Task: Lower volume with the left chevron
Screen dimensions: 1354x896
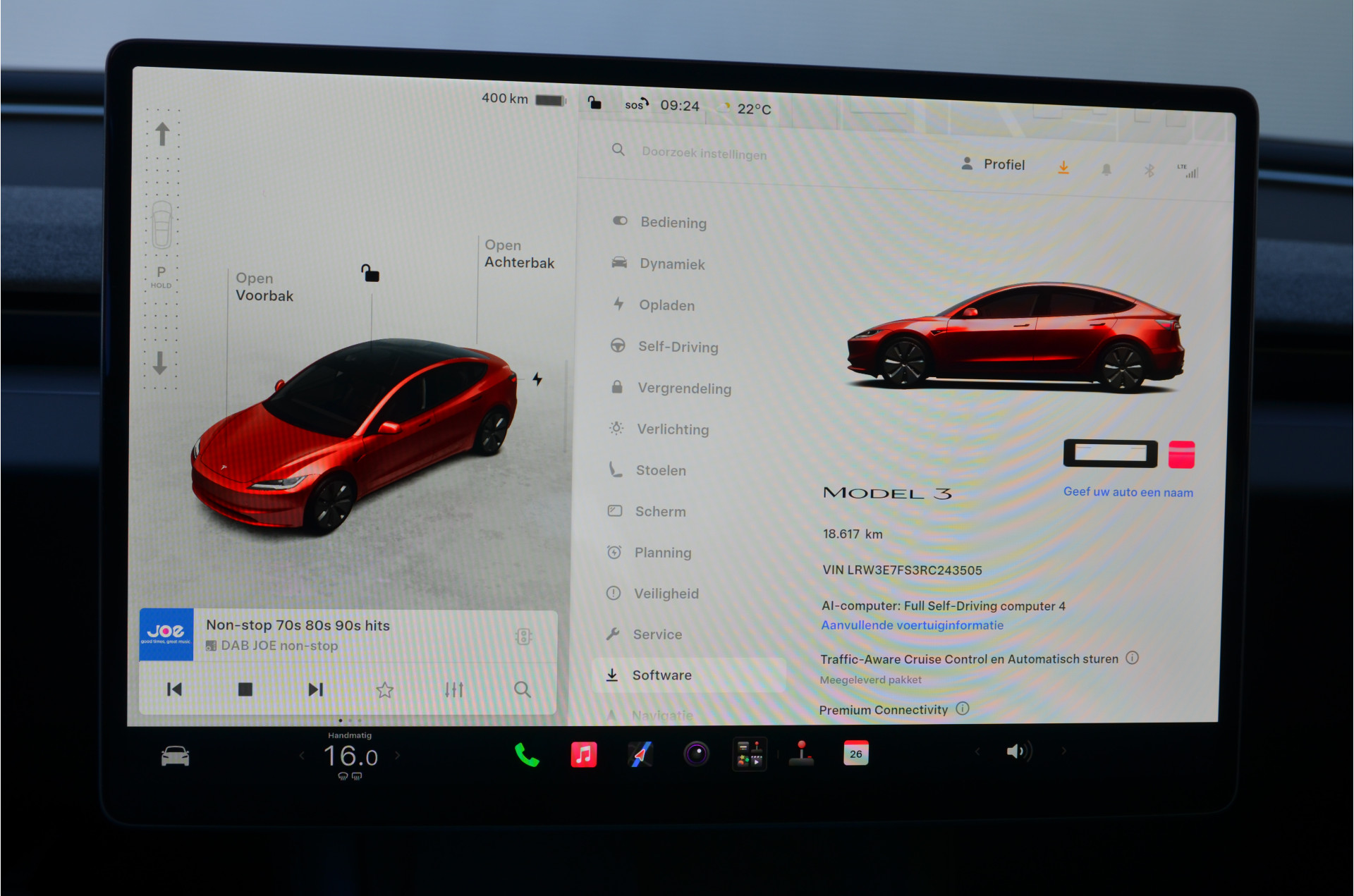Action: tap(977, 751)
